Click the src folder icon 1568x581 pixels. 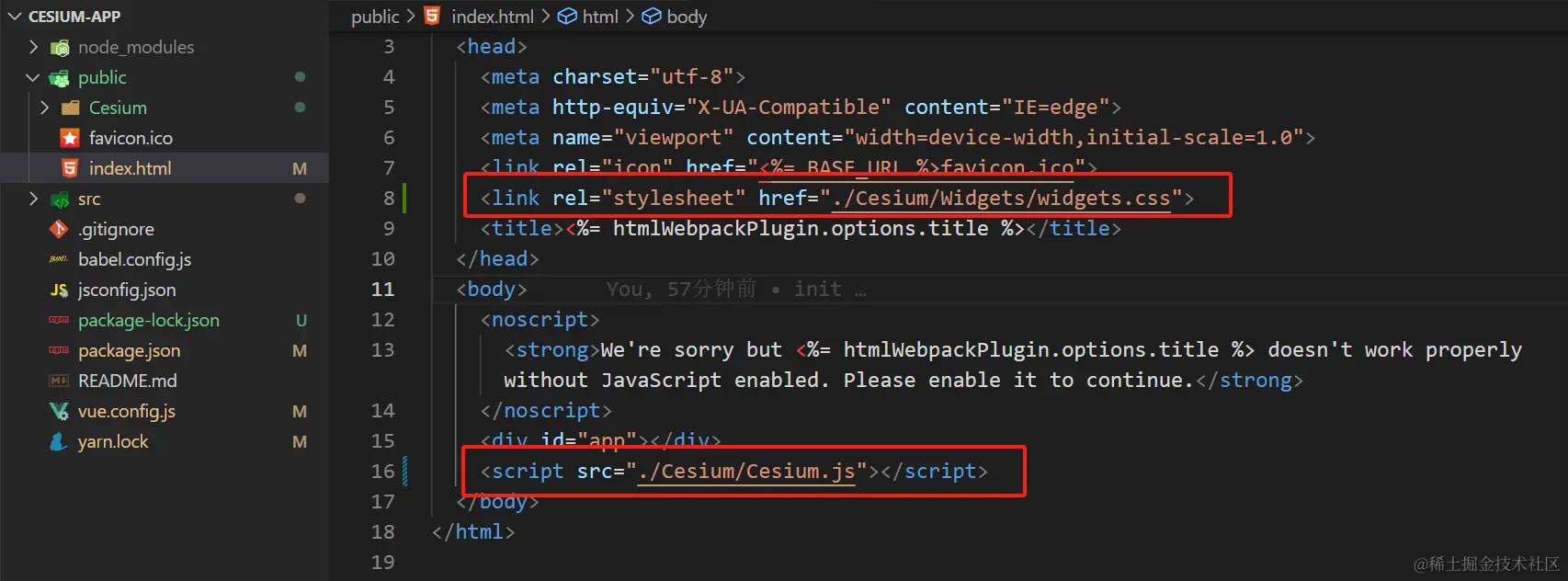[x=60, y=199]
